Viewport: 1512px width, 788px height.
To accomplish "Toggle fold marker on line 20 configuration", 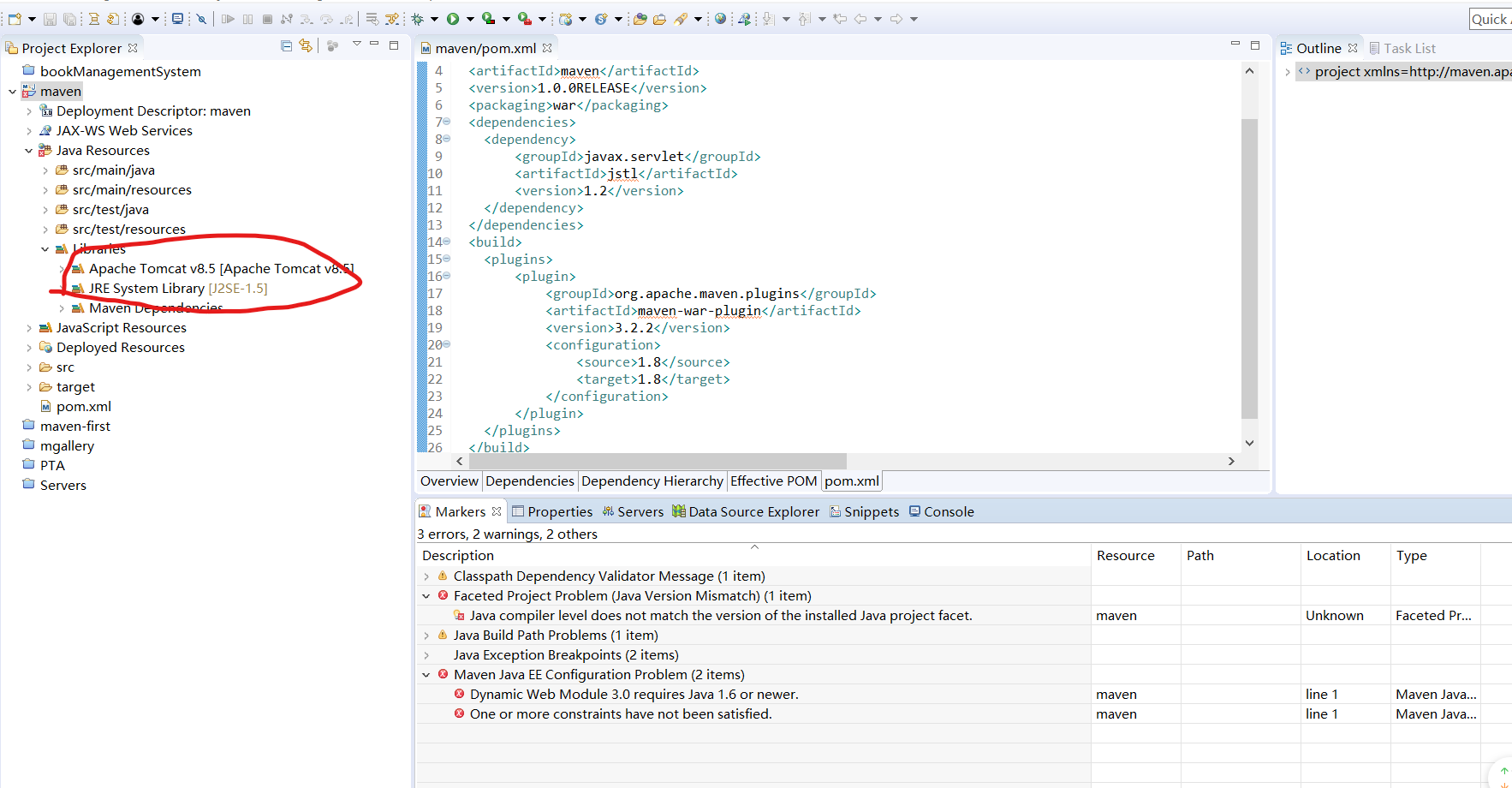I will coord(446,344).
